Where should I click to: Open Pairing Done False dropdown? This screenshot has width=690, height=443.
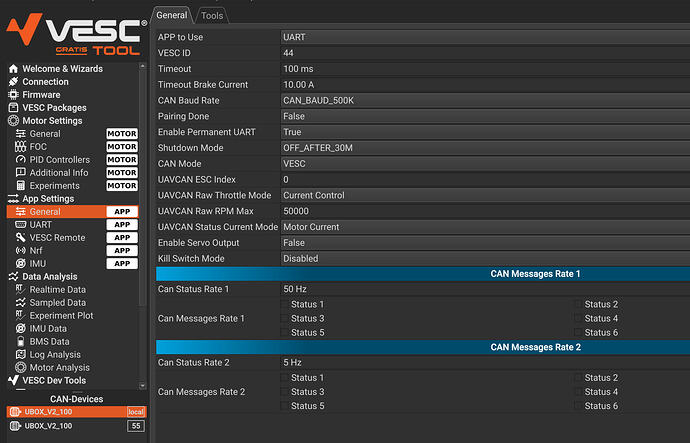(485, 116)
